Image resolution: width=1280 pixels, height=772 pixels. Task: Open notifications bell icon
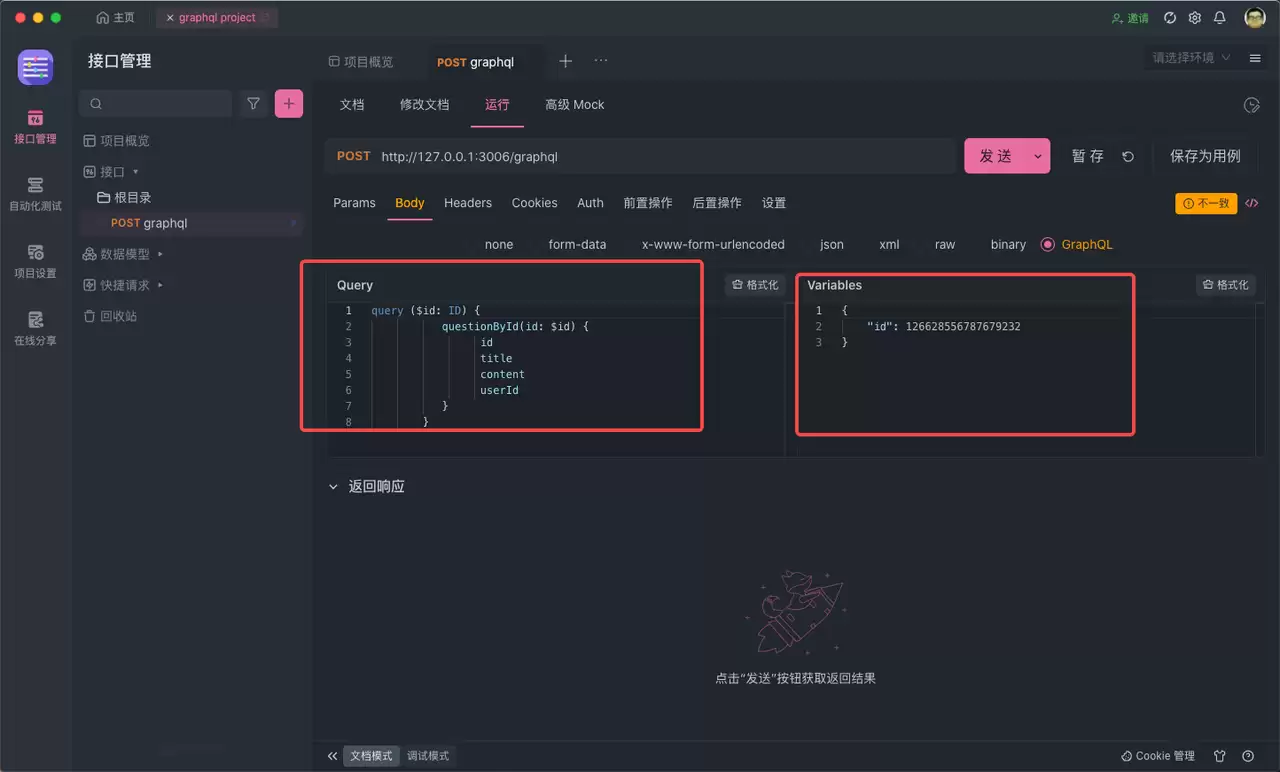1220,18
